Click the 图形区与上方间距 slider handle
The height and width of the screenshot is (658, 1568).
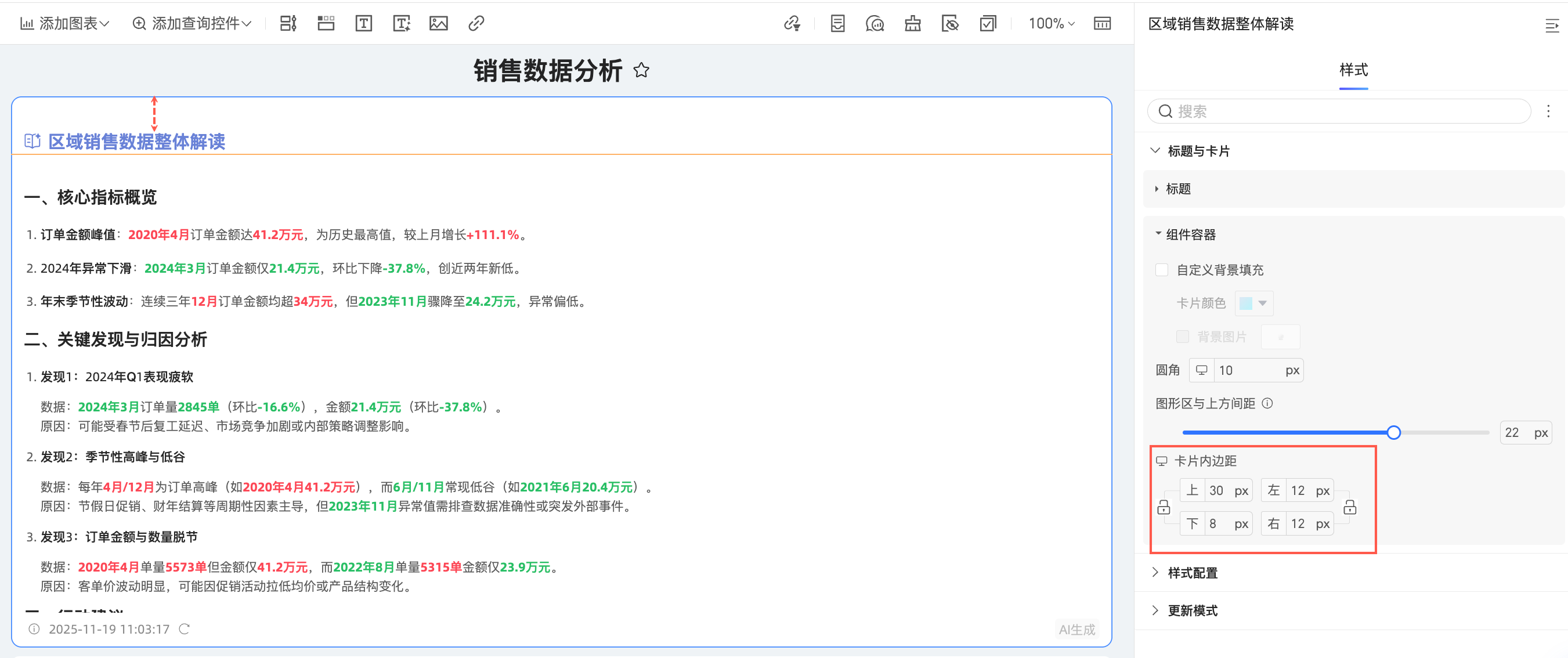coord(1393,433)
